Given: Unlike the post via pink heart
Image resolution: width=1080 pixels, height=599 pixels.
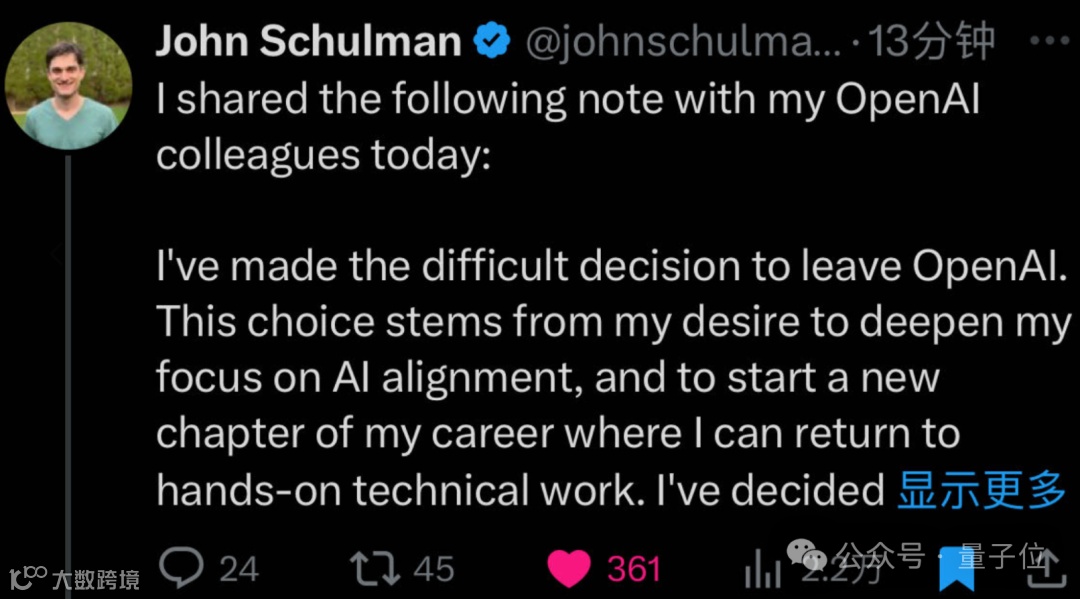Looking at the screenshot, I should [x=570, y=568].
